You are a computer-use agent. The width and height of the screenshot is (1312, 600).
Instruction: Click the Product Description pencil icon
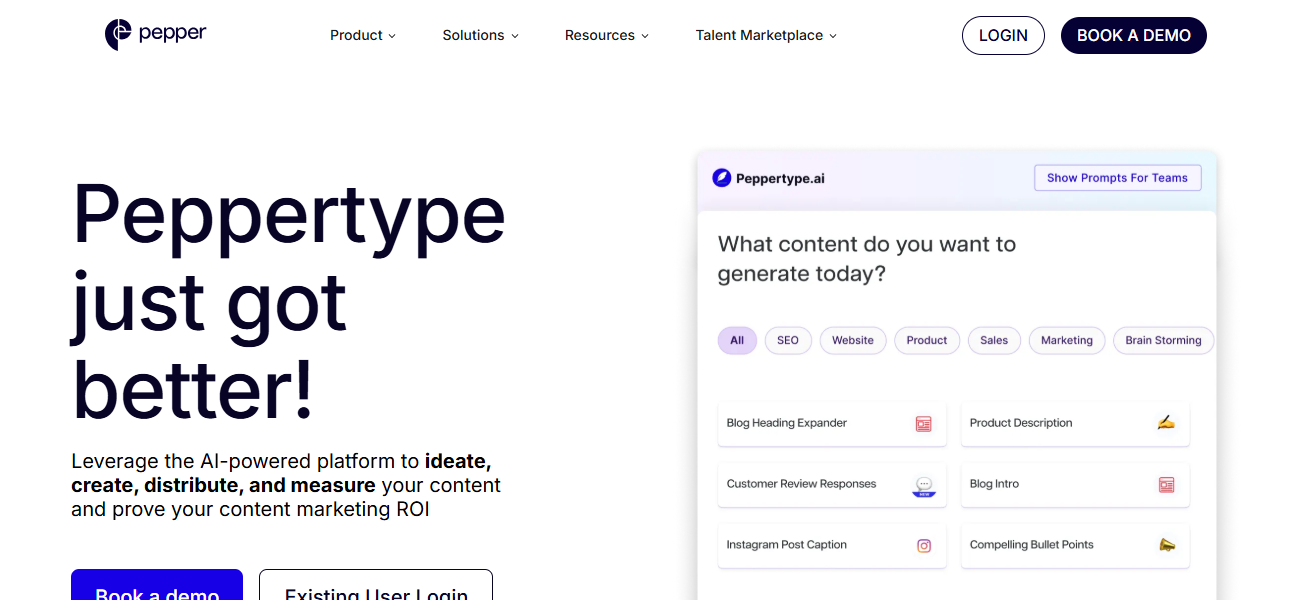click(x=1166, y=423)
